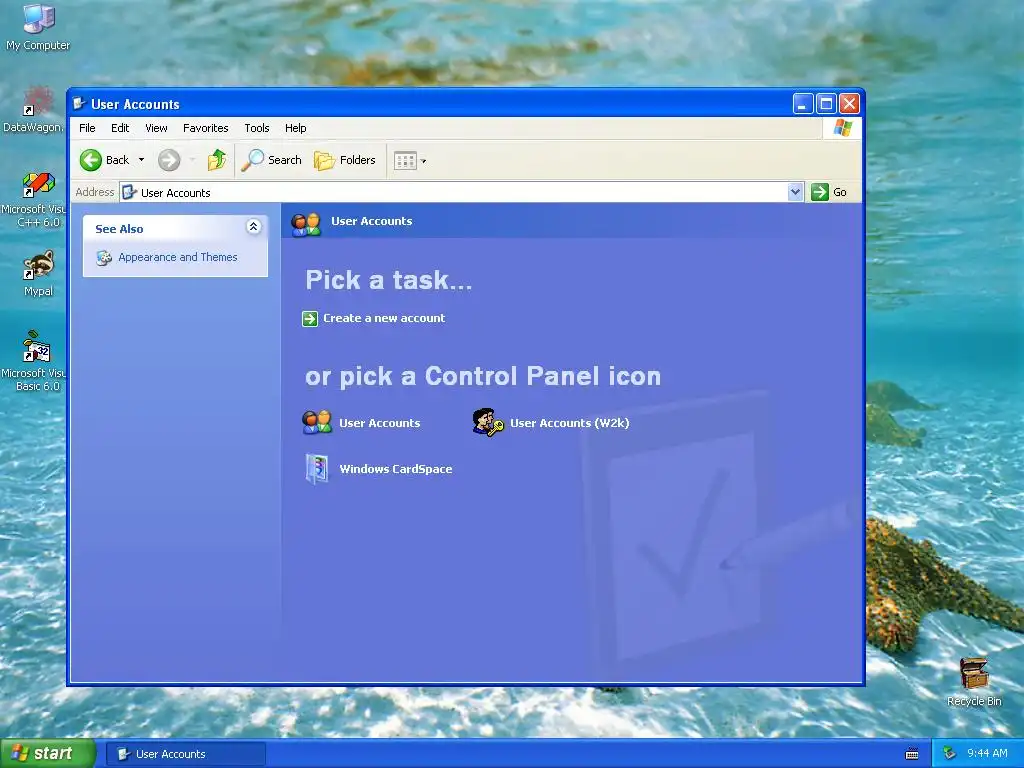
Task: Click the network tray icon near clock
Action: pos(950,754)
